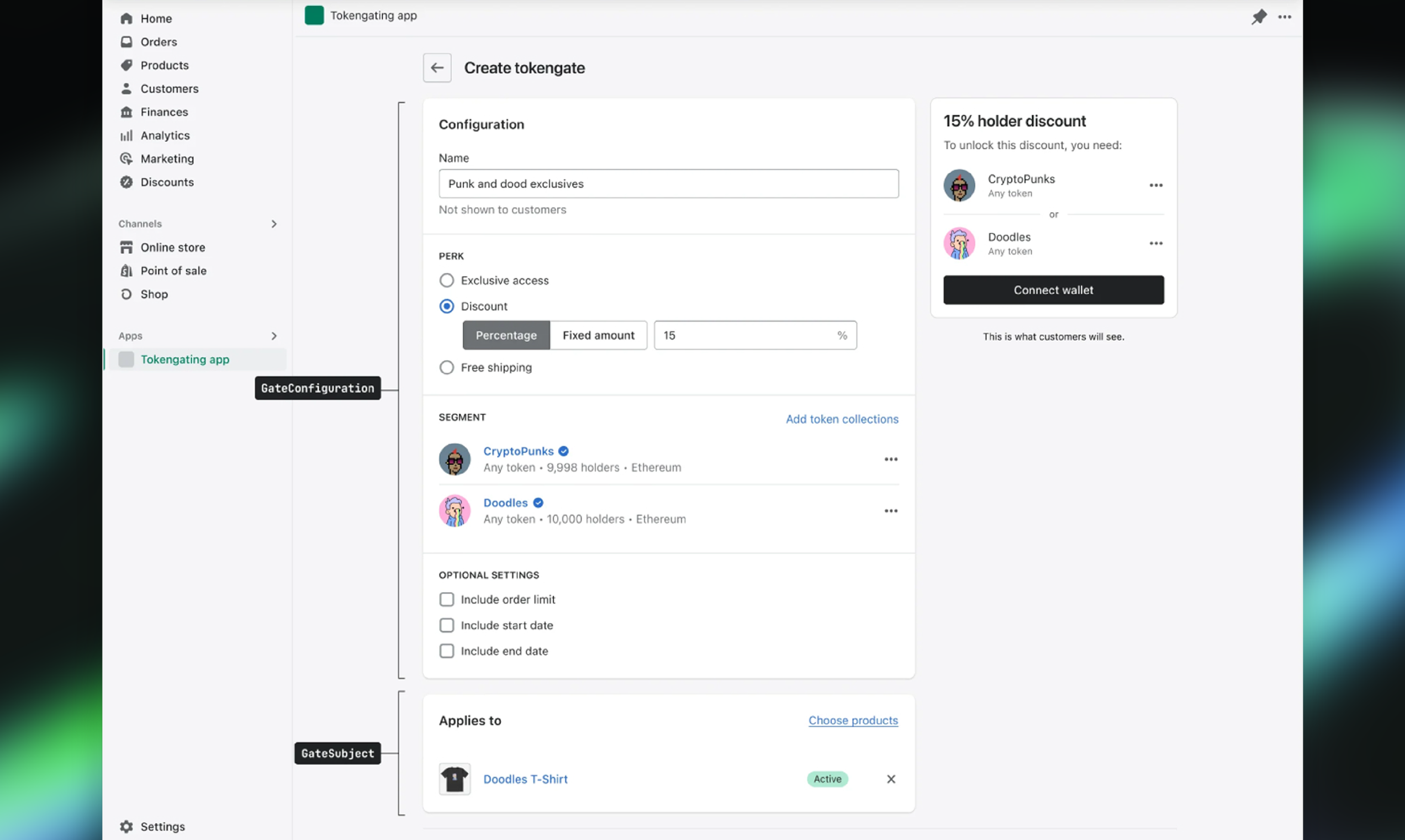1405x840 pixels.
Task: Open the Customers section
Action: pyautogui.click(x=170, y=88)
